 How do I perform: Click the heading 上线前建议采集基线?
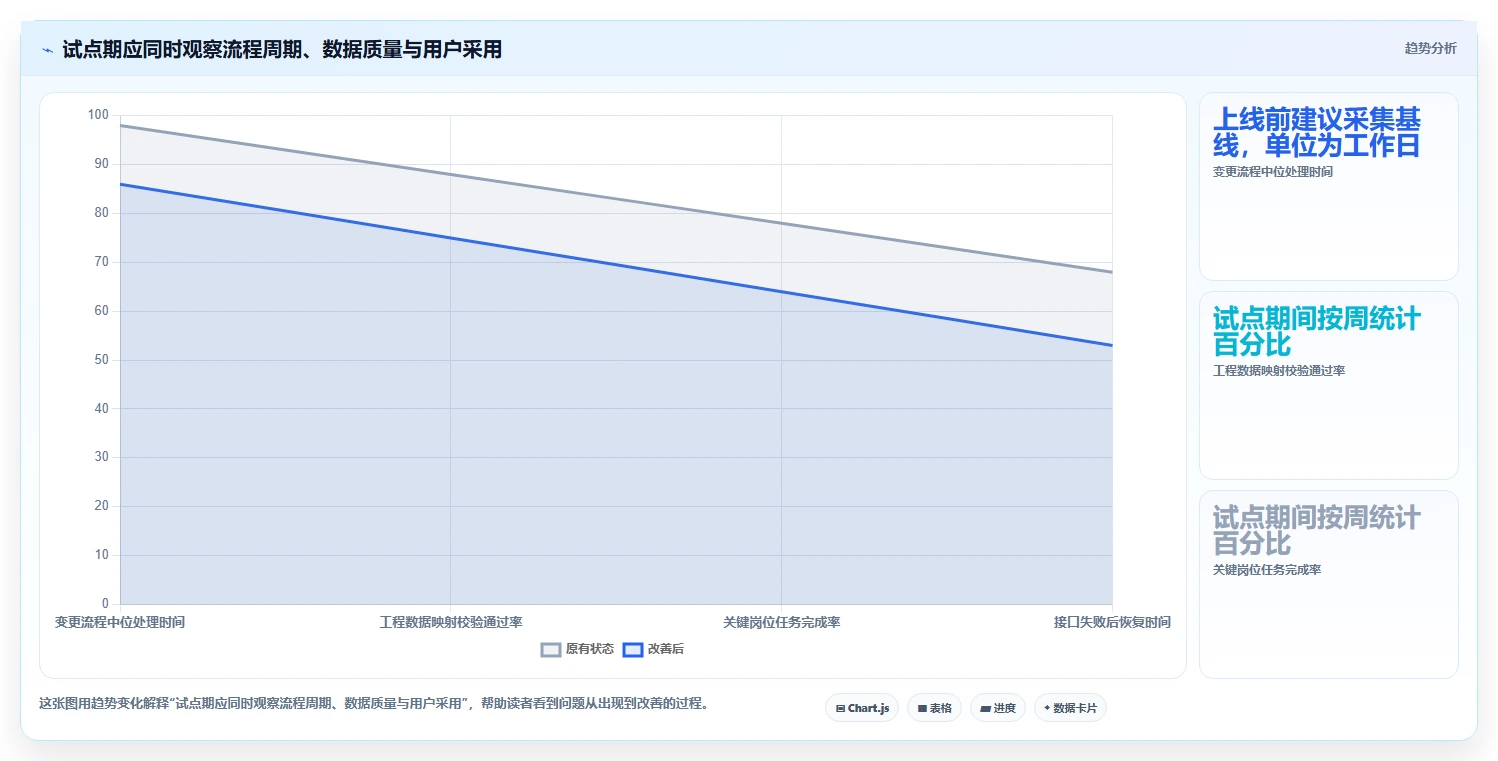coord(1317,132)
